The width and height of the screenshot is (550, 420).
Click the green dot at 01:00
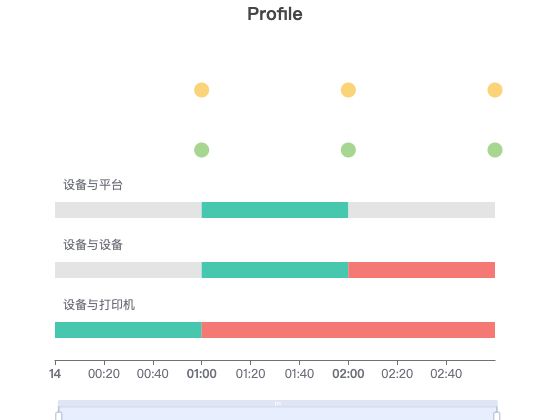tap(202, 150)
